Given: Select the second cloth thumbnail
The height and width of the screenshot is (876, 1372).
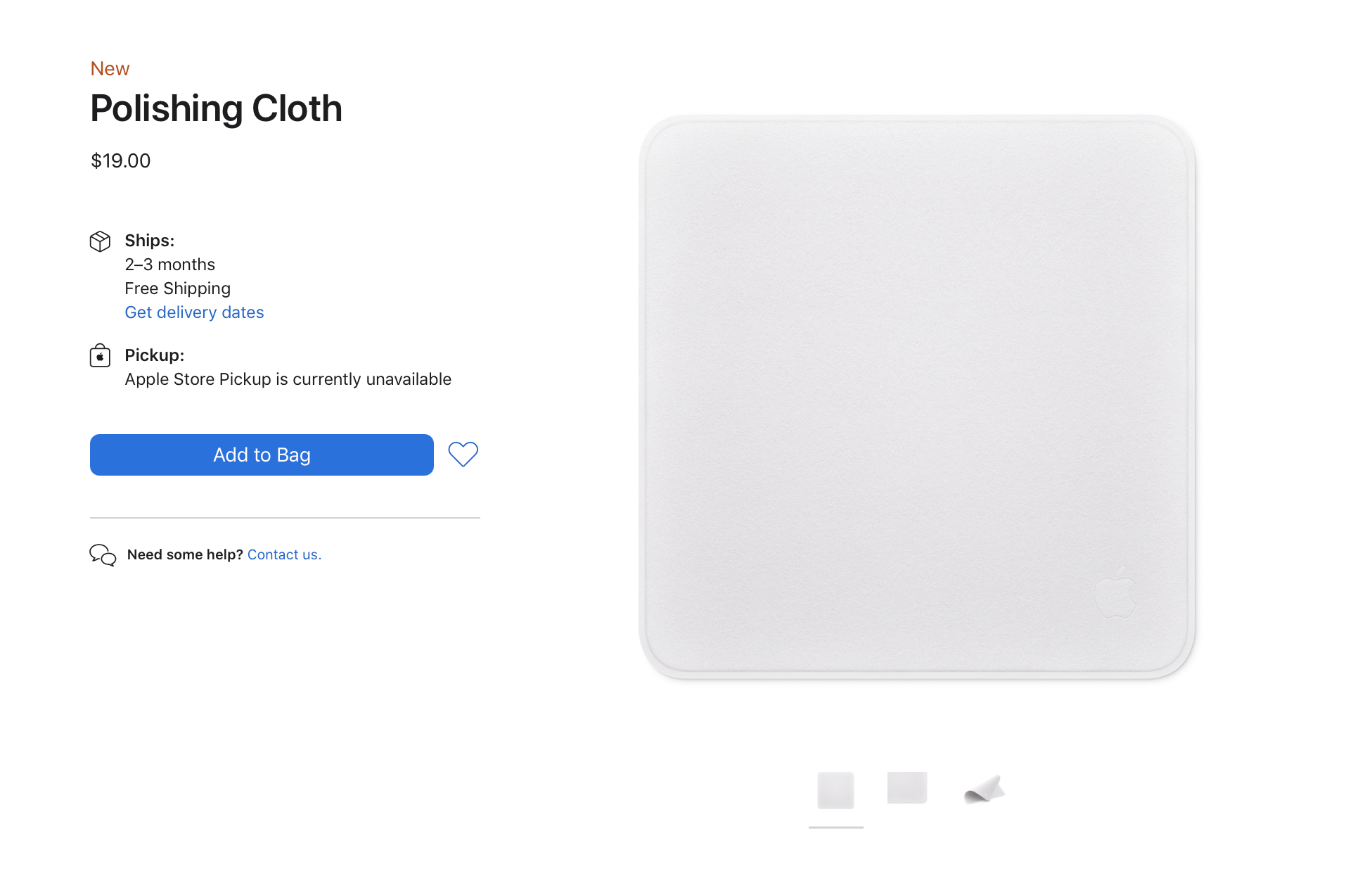Looking at the screenshot, I should click(x=906, y=787).
